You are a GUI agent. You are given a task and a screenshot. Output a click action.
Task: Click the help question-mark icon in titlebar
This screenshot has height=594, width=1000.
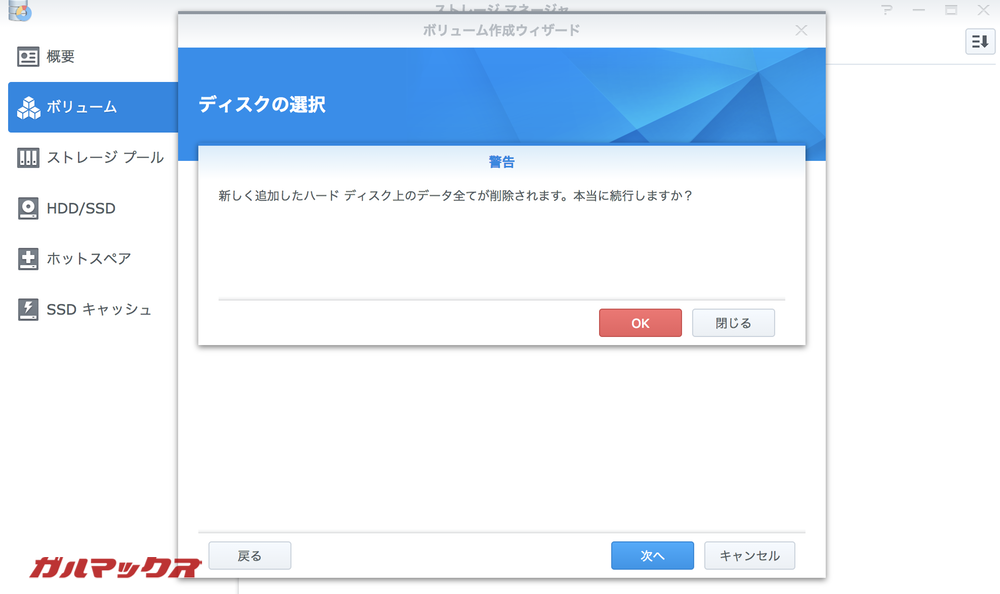click(x=886, y=10)
